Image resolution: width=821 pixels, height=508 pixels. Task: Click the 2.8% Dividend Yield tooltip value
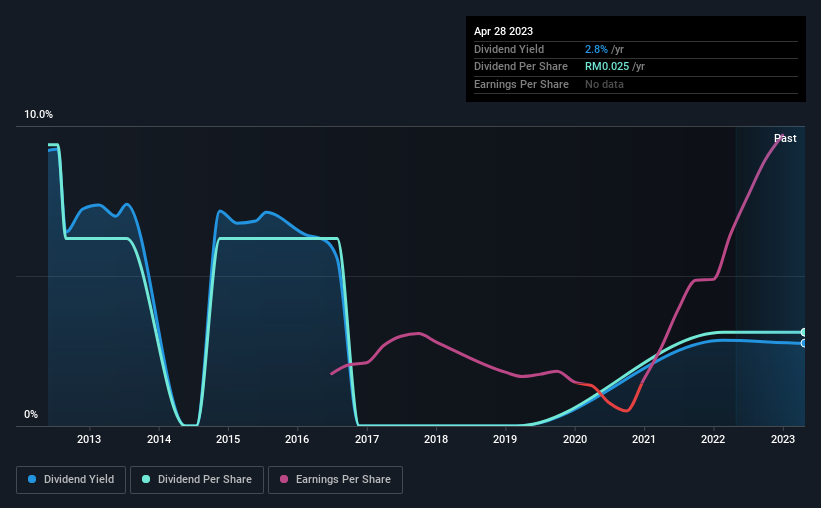pyautogui.click(x=596, y=49)
